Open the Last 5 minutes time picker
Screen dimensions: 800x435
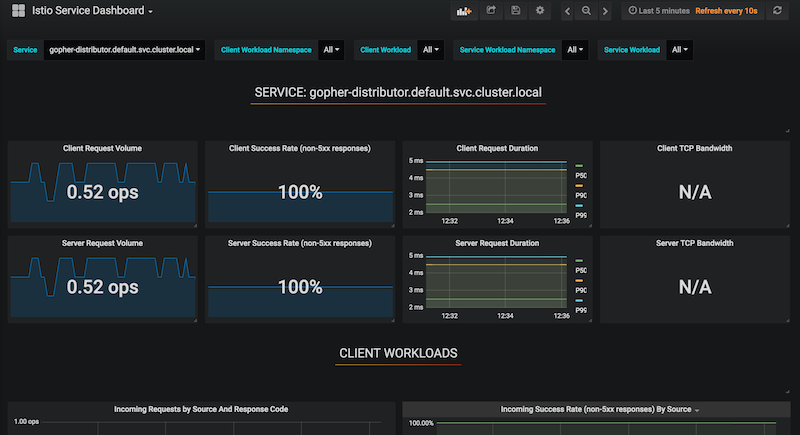point(659,11)
